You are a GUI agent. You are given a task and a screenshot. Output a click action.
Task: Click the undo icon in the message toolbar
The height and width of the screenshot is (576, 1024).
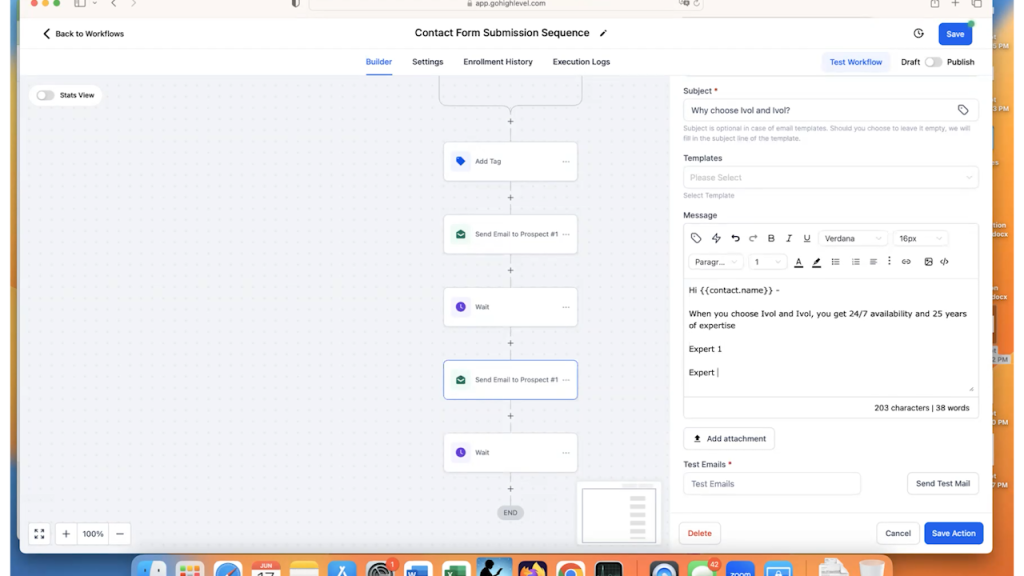click(735, 238)
